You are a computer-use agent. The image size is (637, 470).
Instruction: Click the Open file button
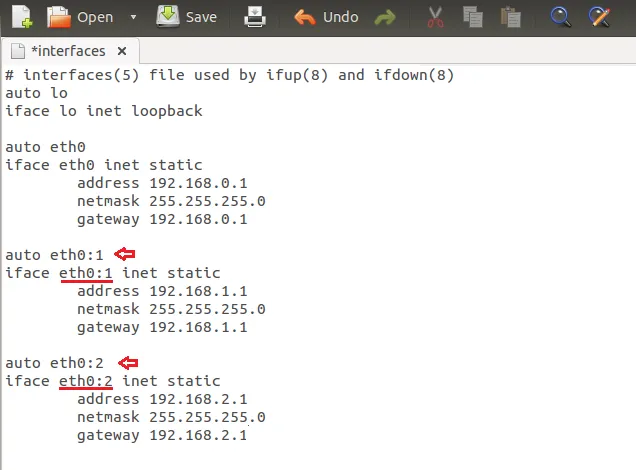tap(82, 17)
